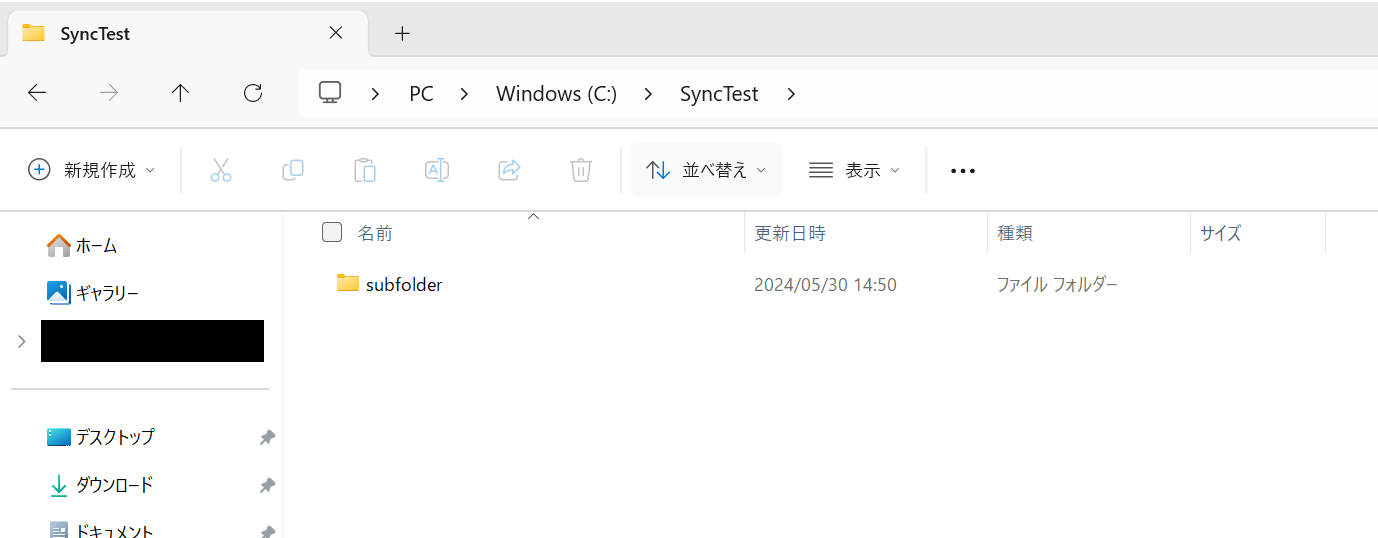Open the three-dot more options menu
1378x538 pixels.
(x=962, y=171)
